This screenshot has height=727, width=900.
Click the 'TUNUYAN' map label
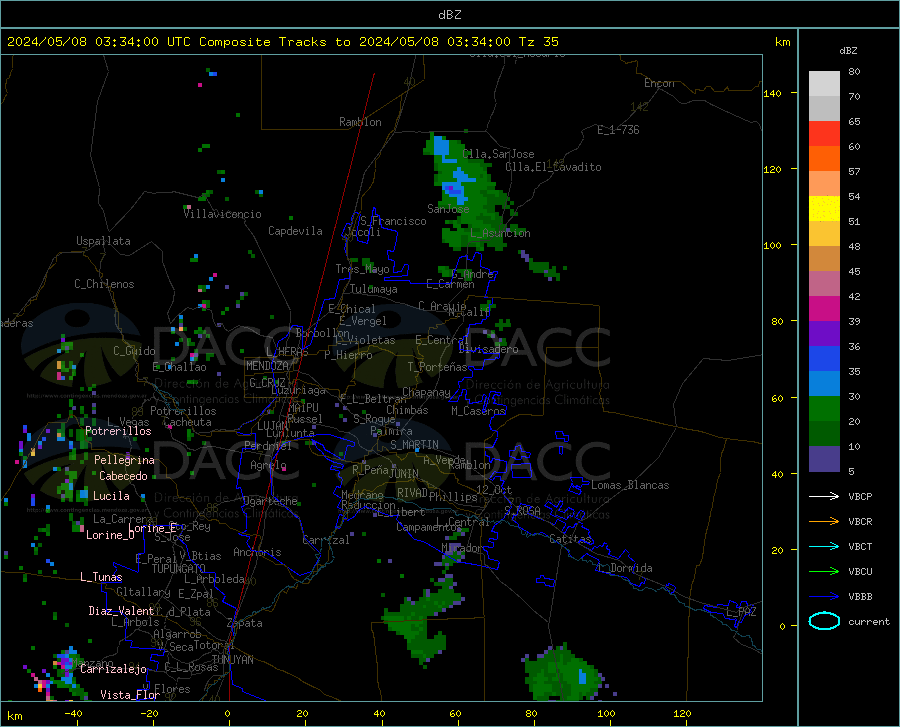pyautogui.click(x=232, y=660)
